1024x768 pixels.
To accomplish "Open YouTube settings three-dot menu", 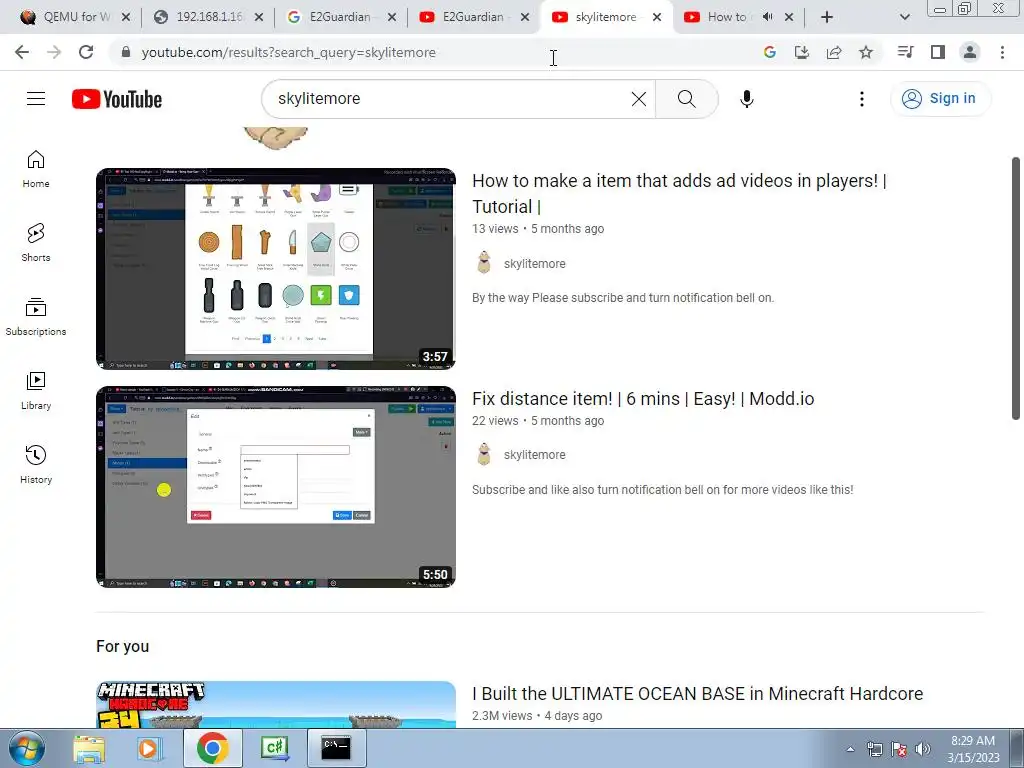I will point(862,99).
